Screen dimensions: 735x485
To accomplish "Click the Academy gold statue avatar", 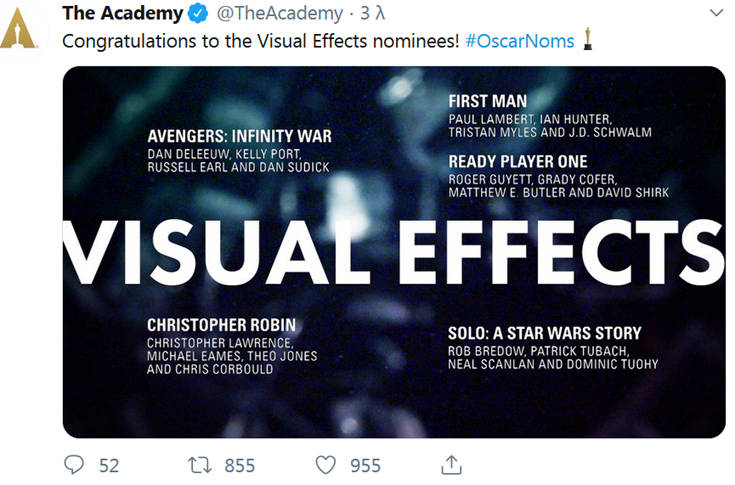I will point(19,29).
